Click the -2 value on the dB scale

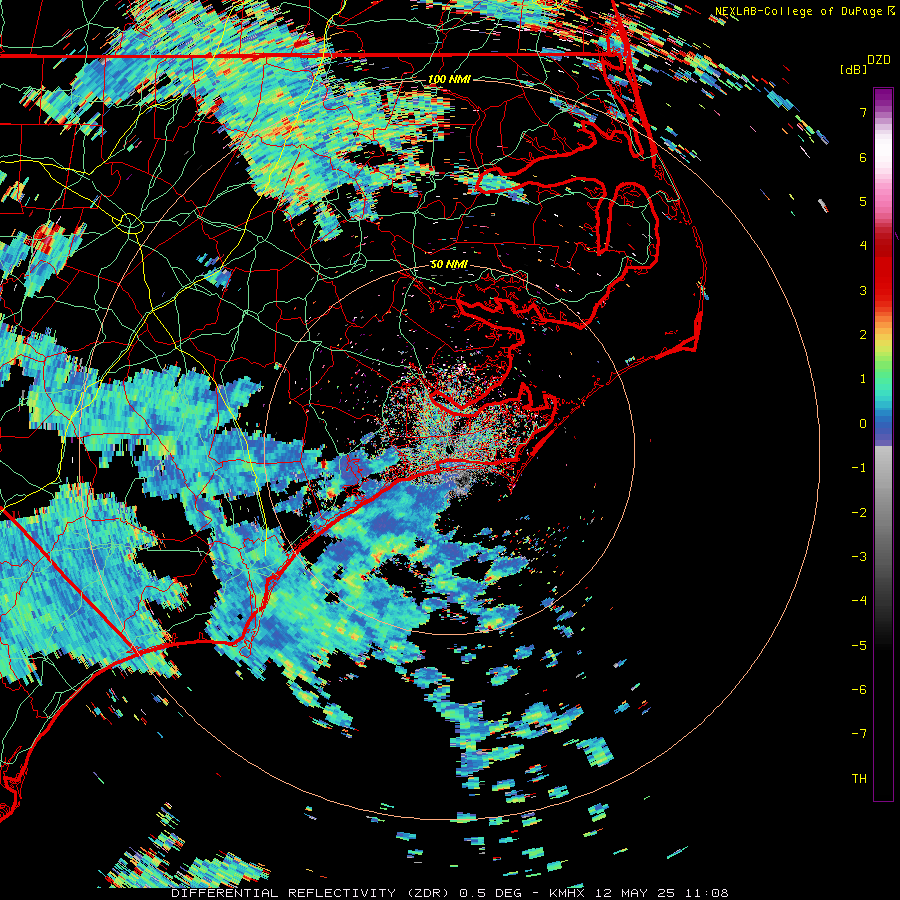(x=859, y=513)
